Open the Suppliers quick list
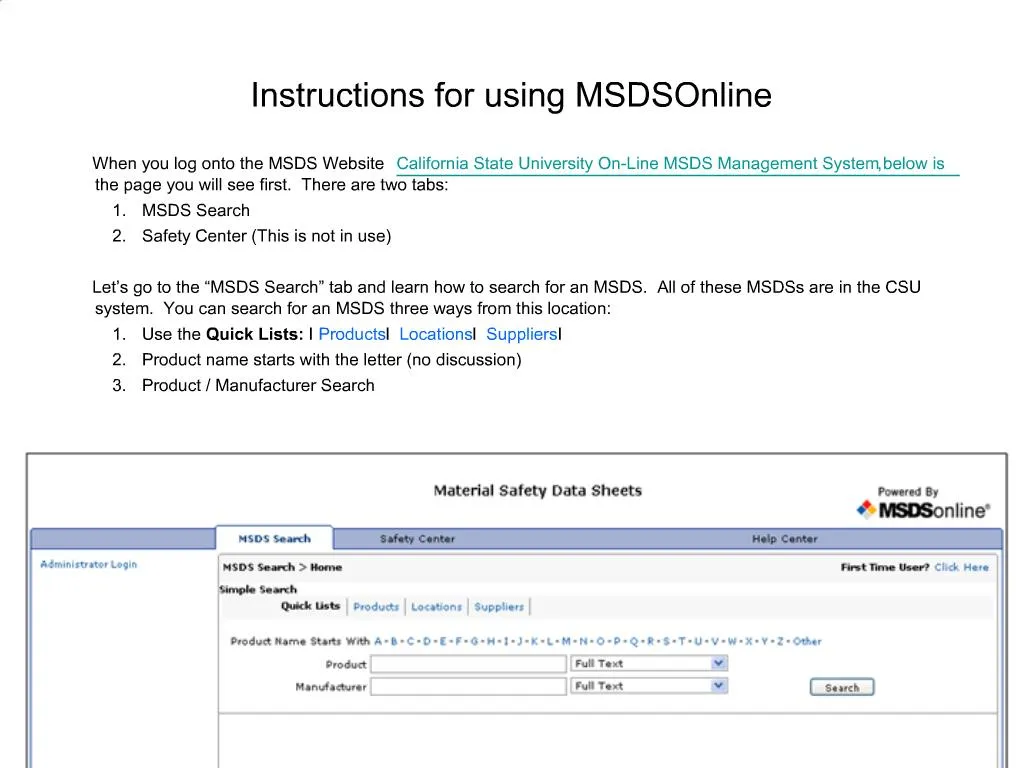This screenshot has width=1024, height=768. [x=498, y=607]
